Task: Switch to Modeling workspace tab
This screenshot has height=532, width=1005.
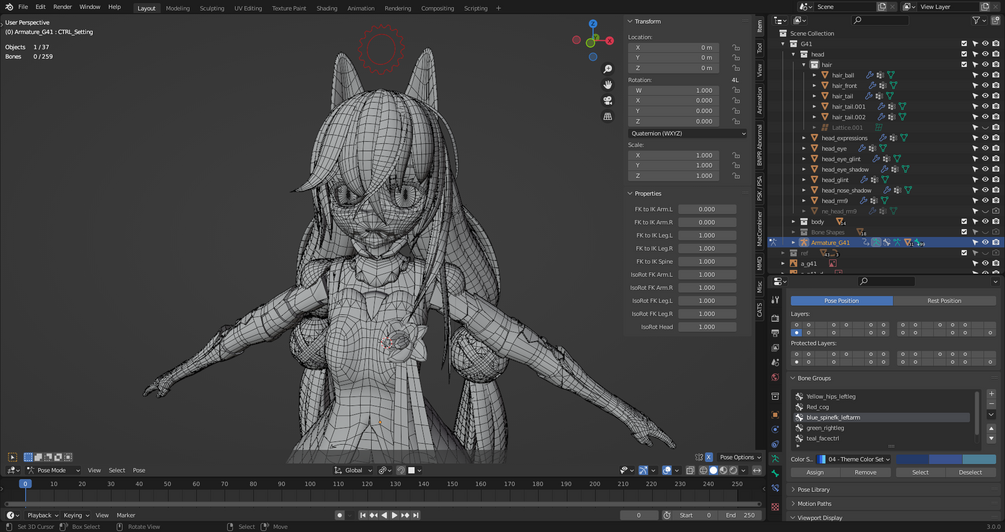Action: click(x=178, y=8)
